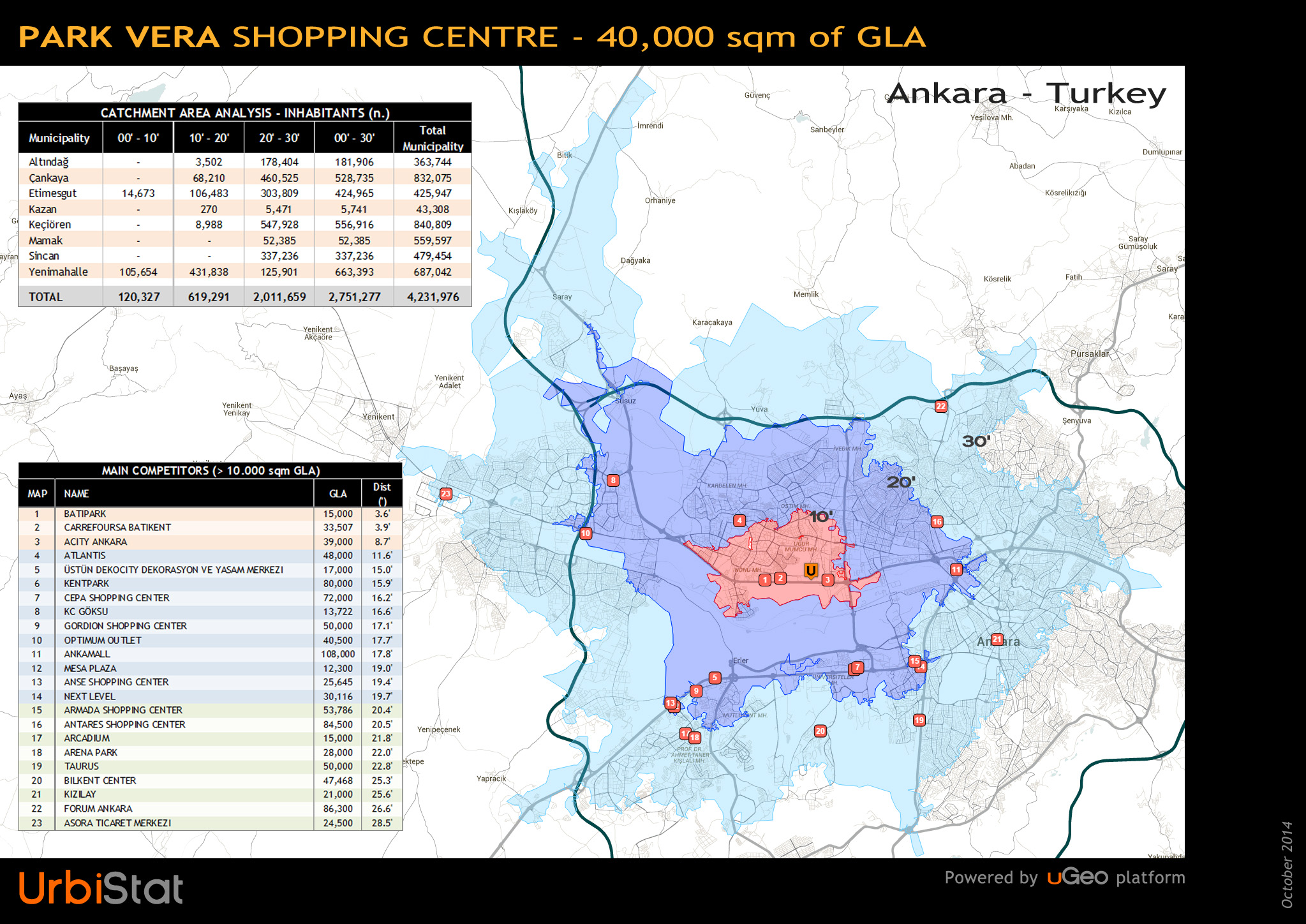This screenshot has height=924, width=1306.
Task: Click the total value 2,751,277
Action: coord(354,297)
